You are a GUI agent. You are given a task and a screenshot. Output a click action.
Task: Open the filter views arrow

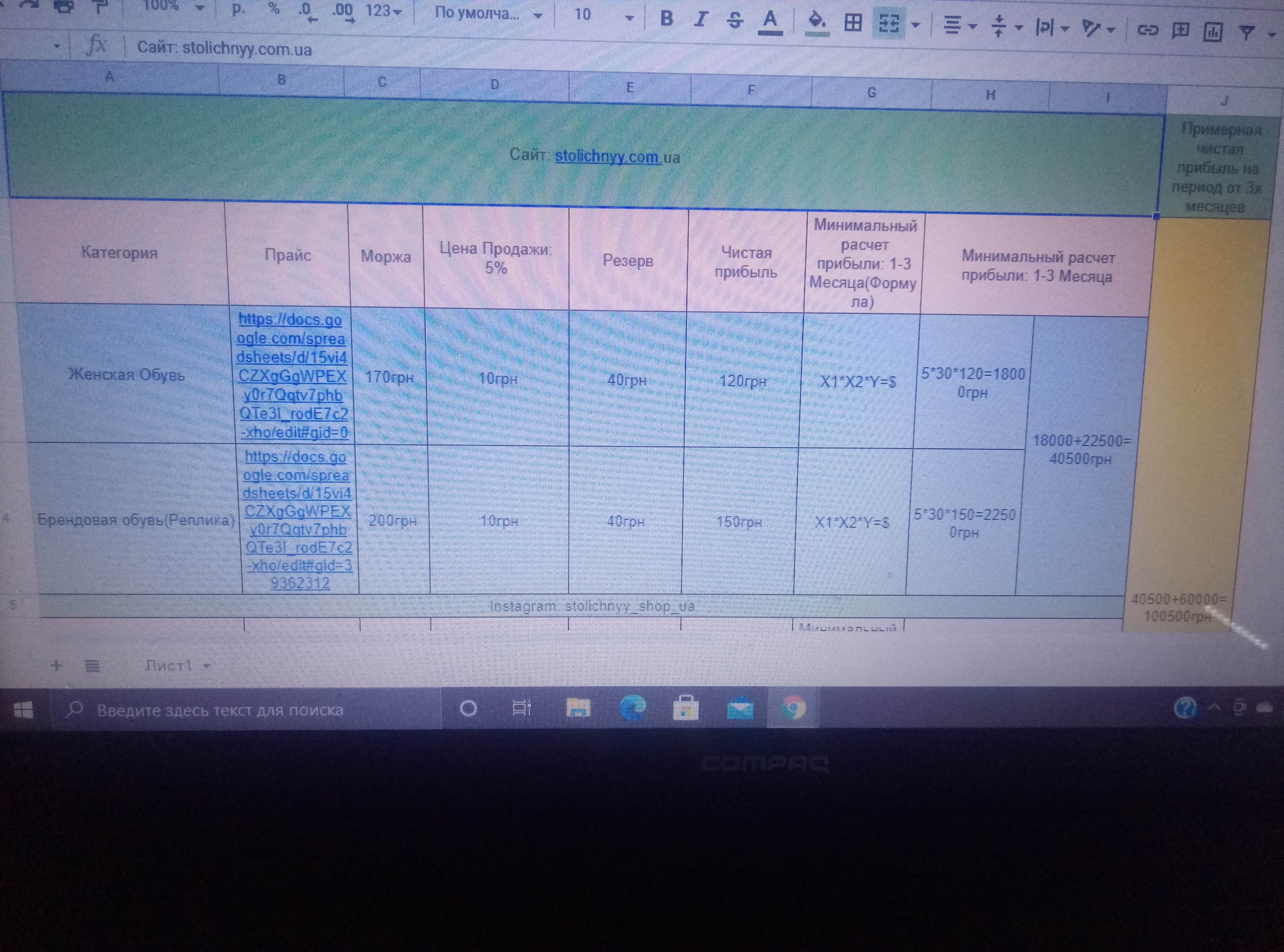click(x=1272, y=34)
